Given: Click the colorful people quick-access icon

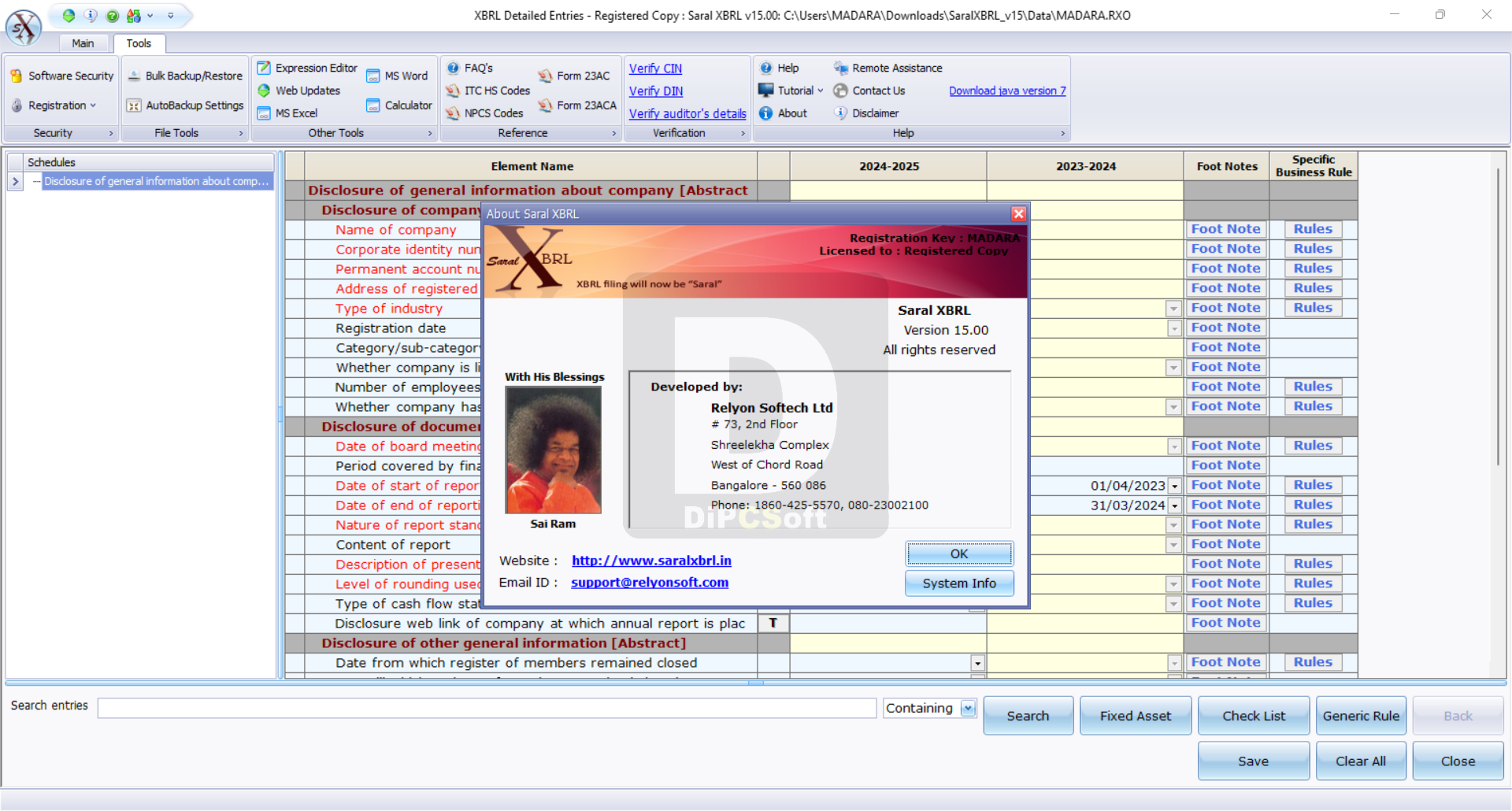Looking at the screenshot, I should tap(134, 16).
